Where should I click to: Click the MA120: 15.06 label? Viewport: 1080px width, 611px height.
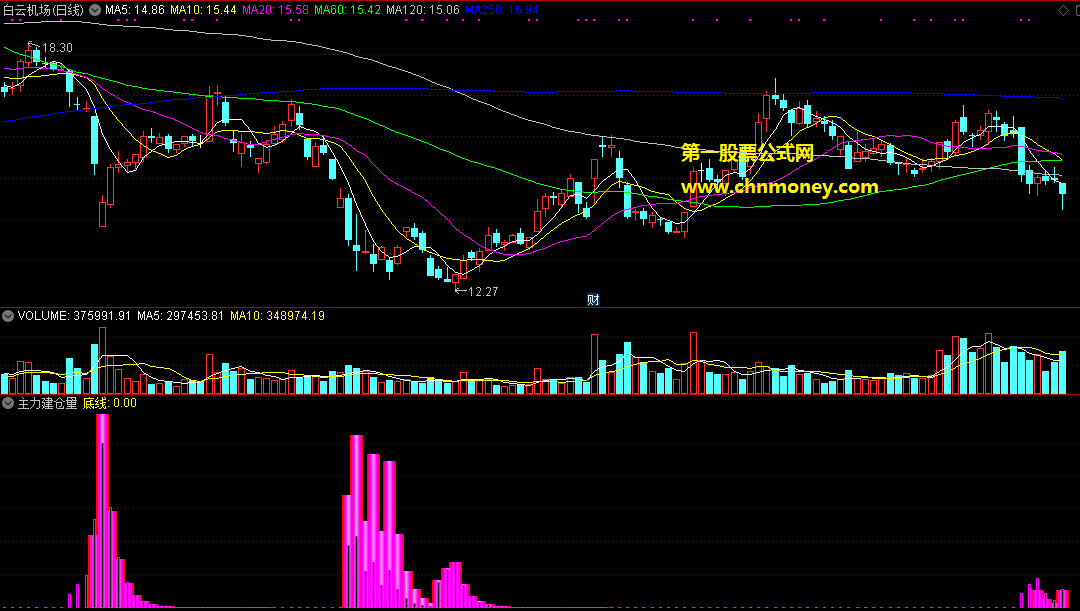point(423,10)
